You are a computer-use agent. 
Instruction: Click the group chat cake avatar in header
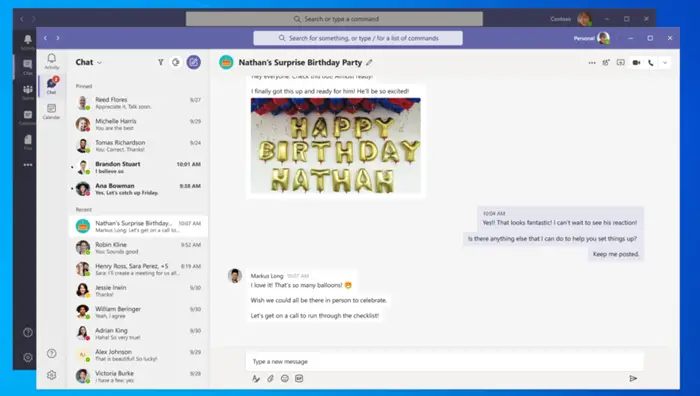click(226, 63)
